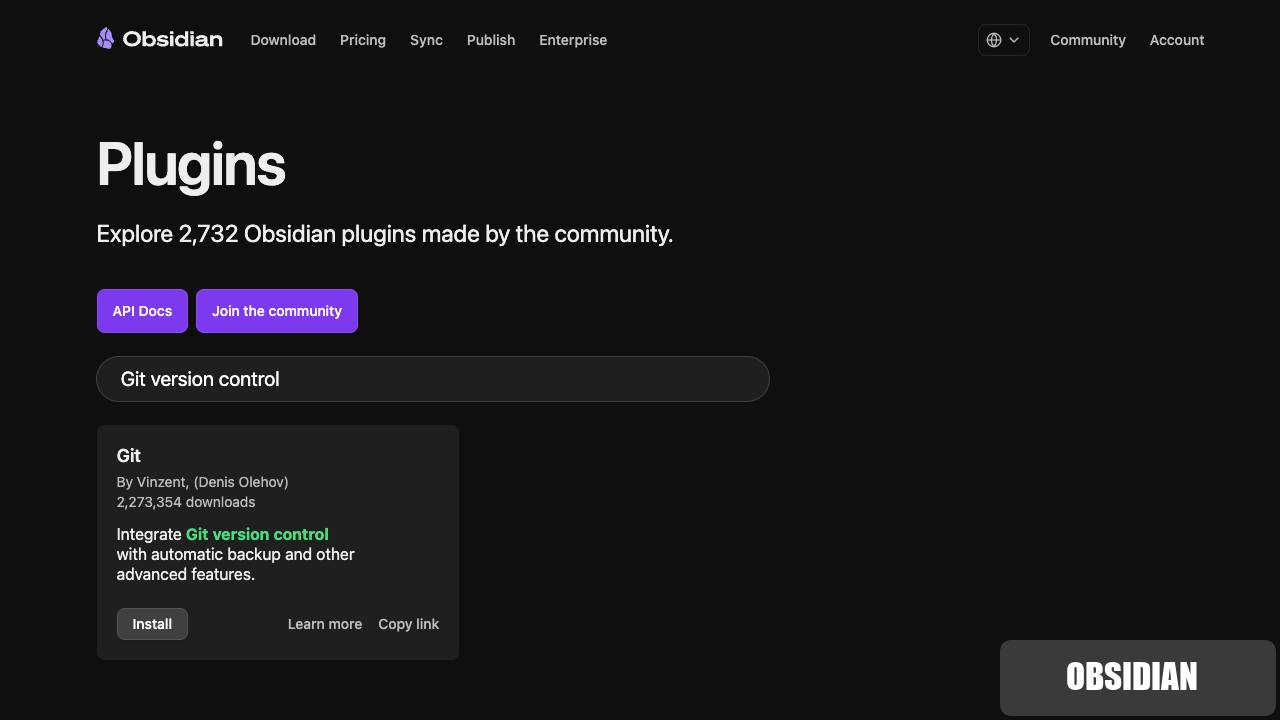Open the Git version control highlighted link
The height and width of the screenshot is (720, 1280).
[x=257, y=534]
